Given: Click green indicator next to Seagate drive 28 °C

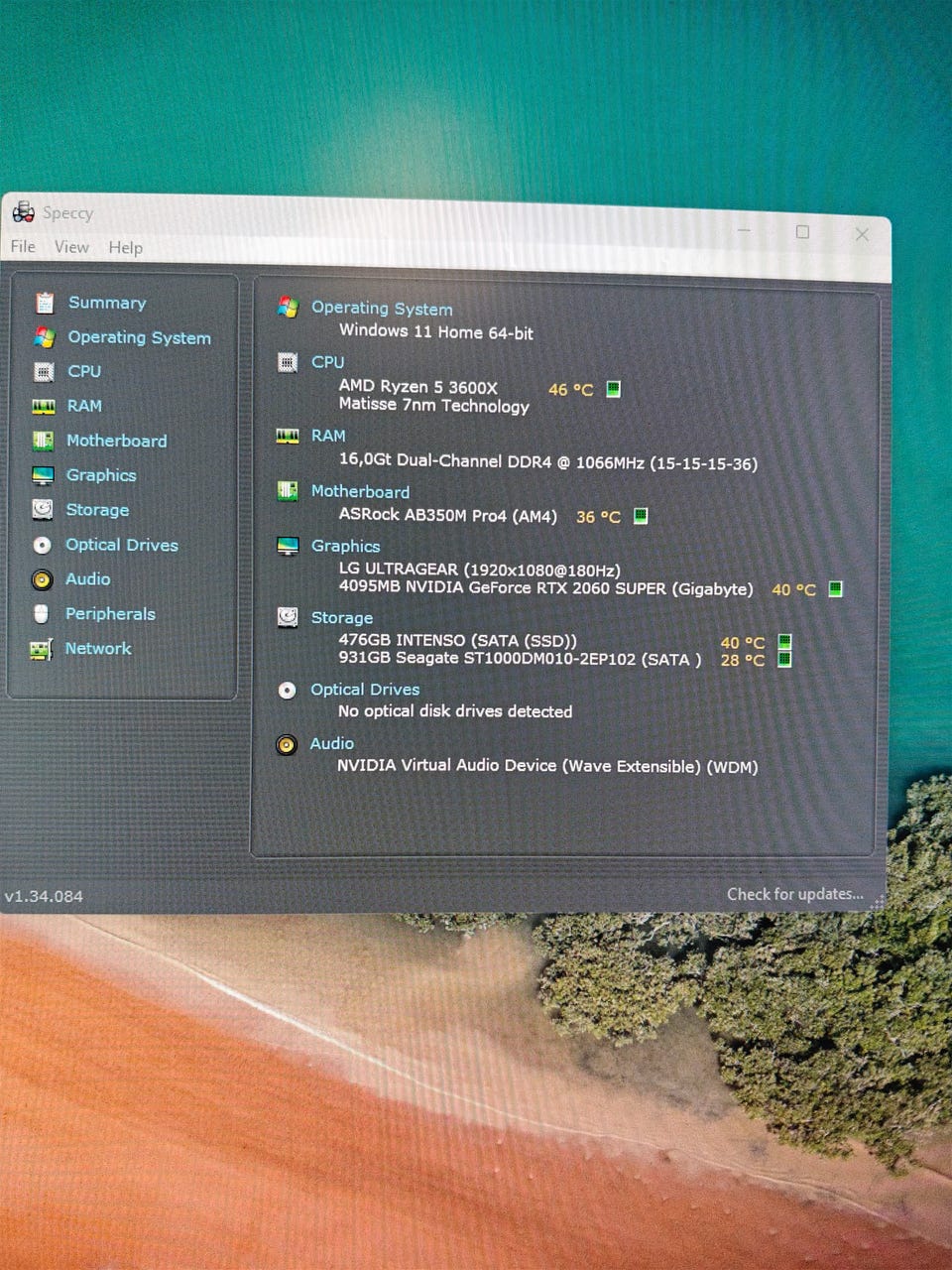Looking at the screenshot, I should (x=784, y=660).
